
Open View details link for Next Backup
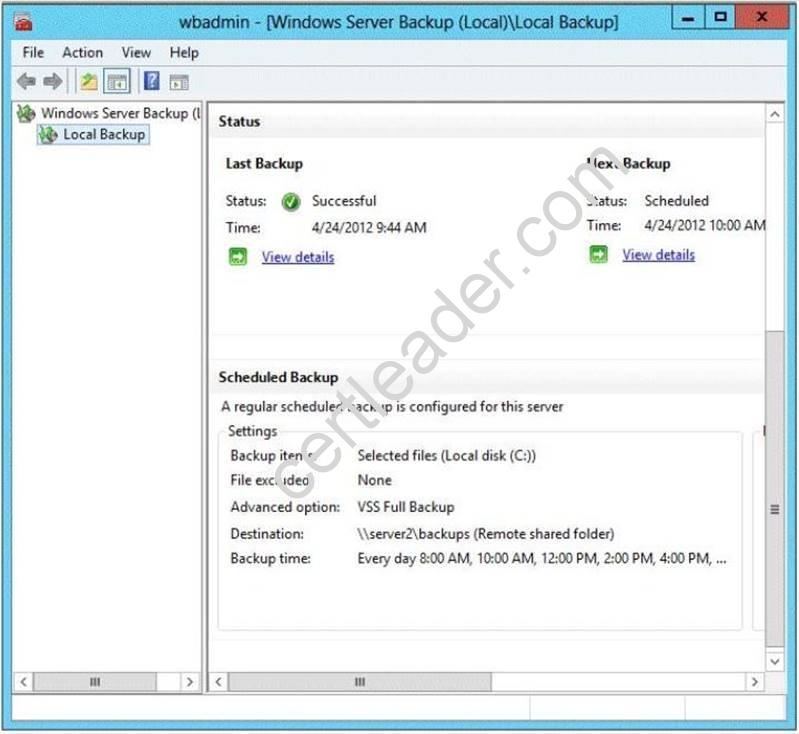coord(658,255)
